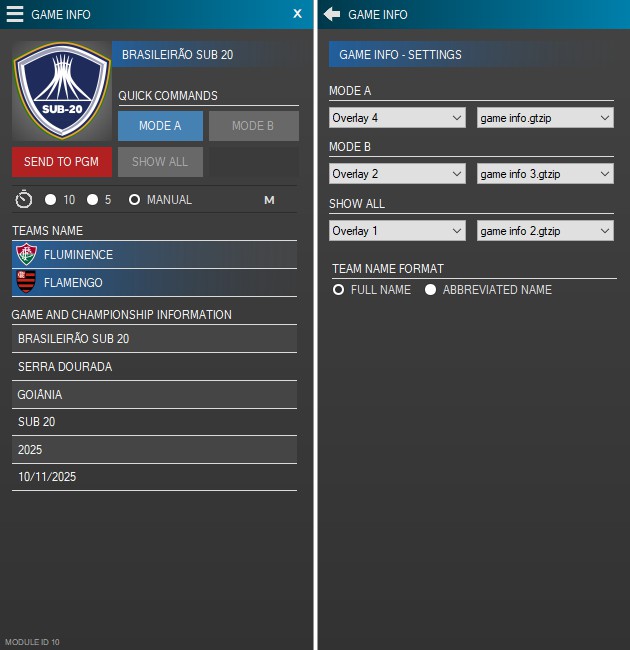Select the 5 seconds timer option
Screen dimensions: 630x650
point(93,200)
